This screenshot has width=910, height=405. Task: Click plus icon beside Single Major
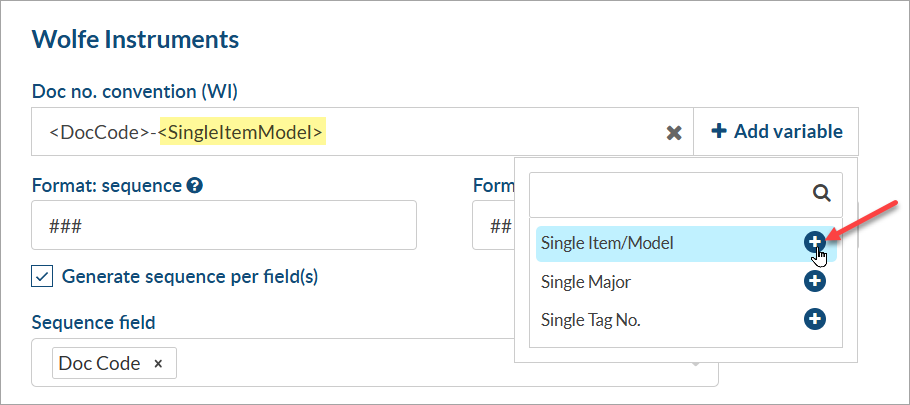pos(815,282)
